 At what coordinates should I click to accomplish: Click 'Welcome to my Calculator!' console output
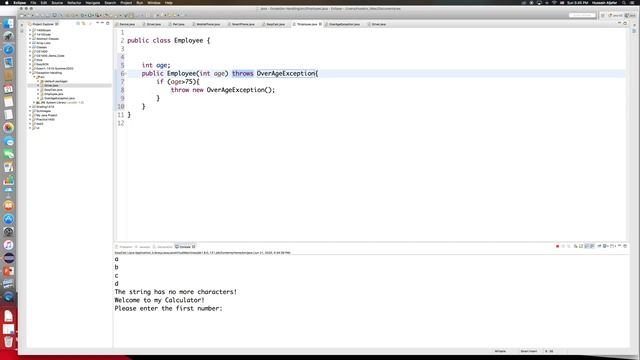[x=159, y=300]
